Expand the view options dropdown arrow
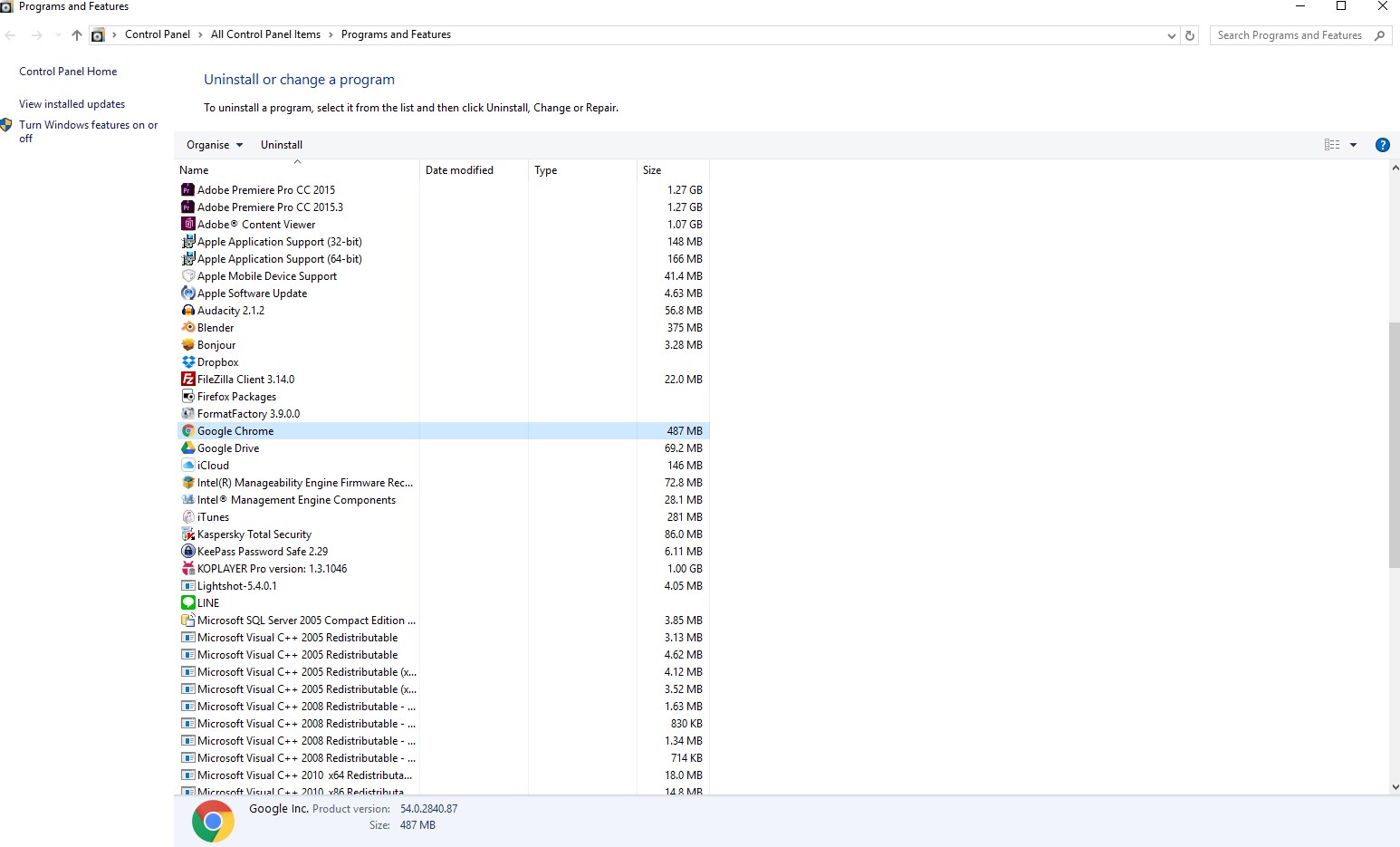 (1353, 145)
